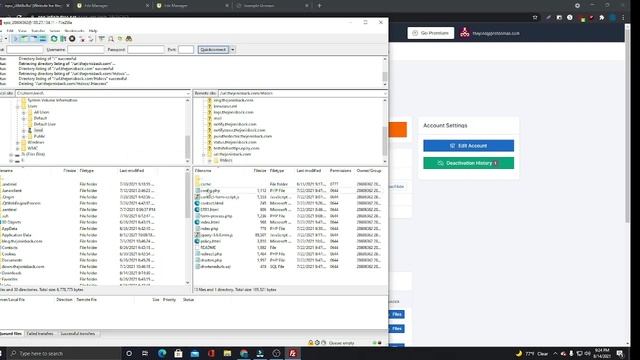Click the Password input field

(x=146, y=49)
